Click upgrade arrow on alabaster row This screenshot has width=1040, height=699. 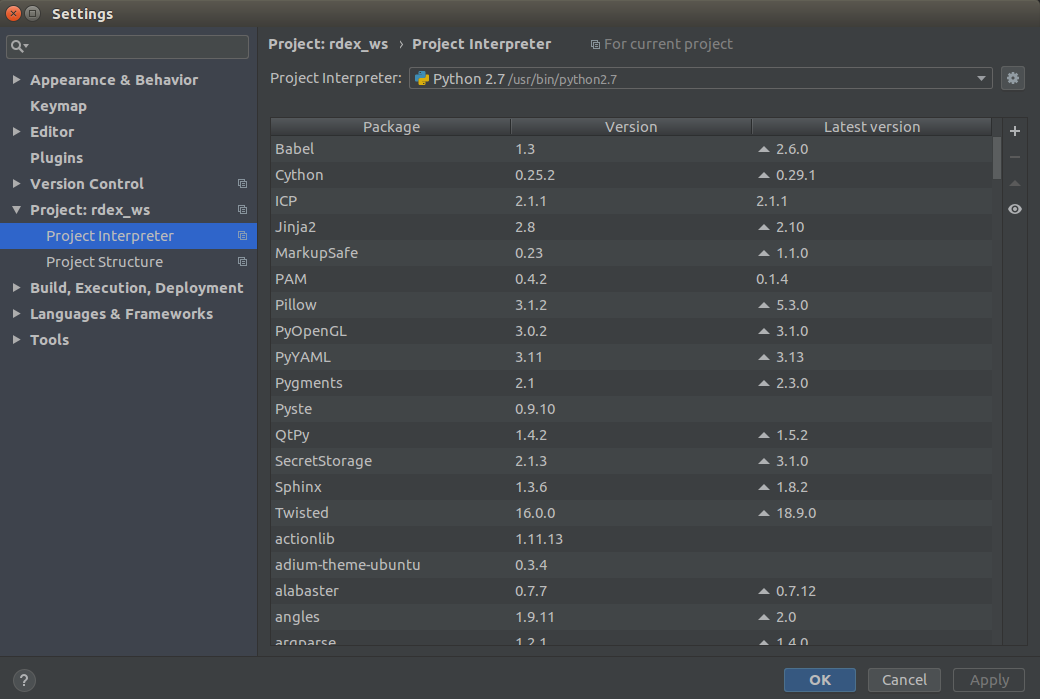tap(763, 591)
